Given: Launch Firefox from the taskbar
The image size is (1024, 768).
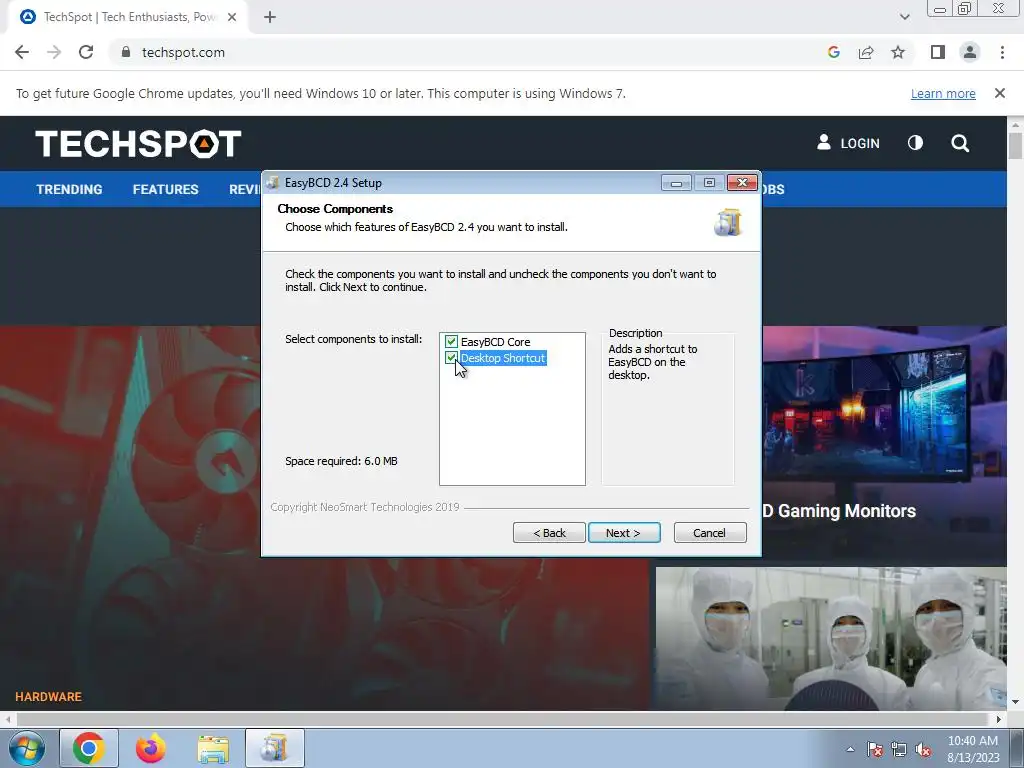Looking at the screenshot, I should click(150, 748).
